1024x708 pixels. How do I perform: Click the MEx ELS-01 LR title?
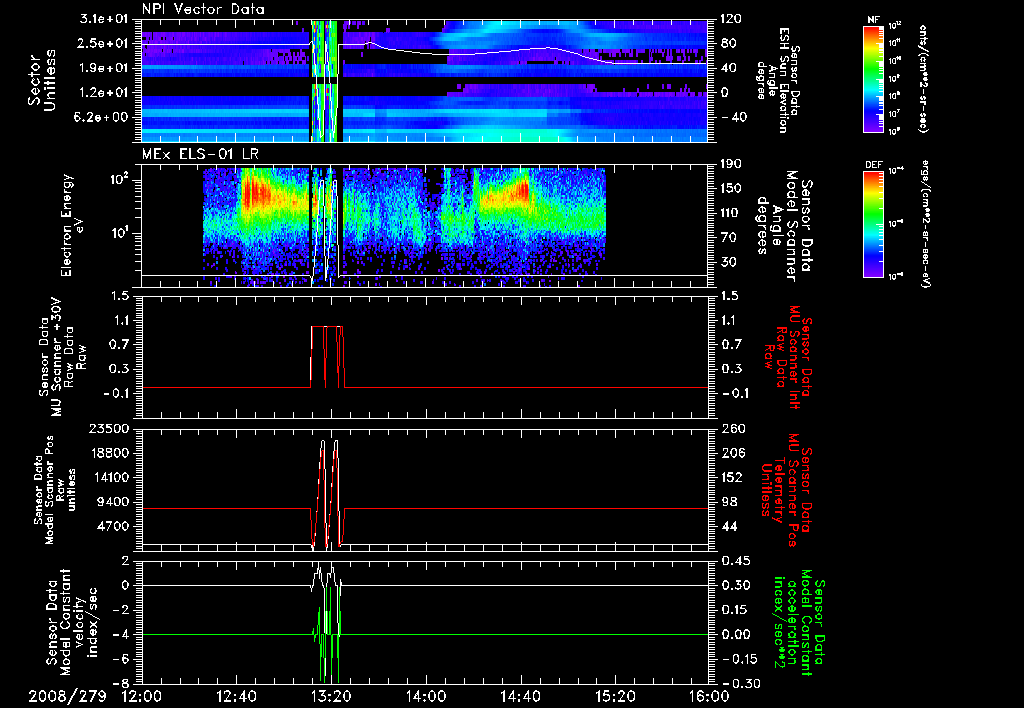click(x=200, y=154)
